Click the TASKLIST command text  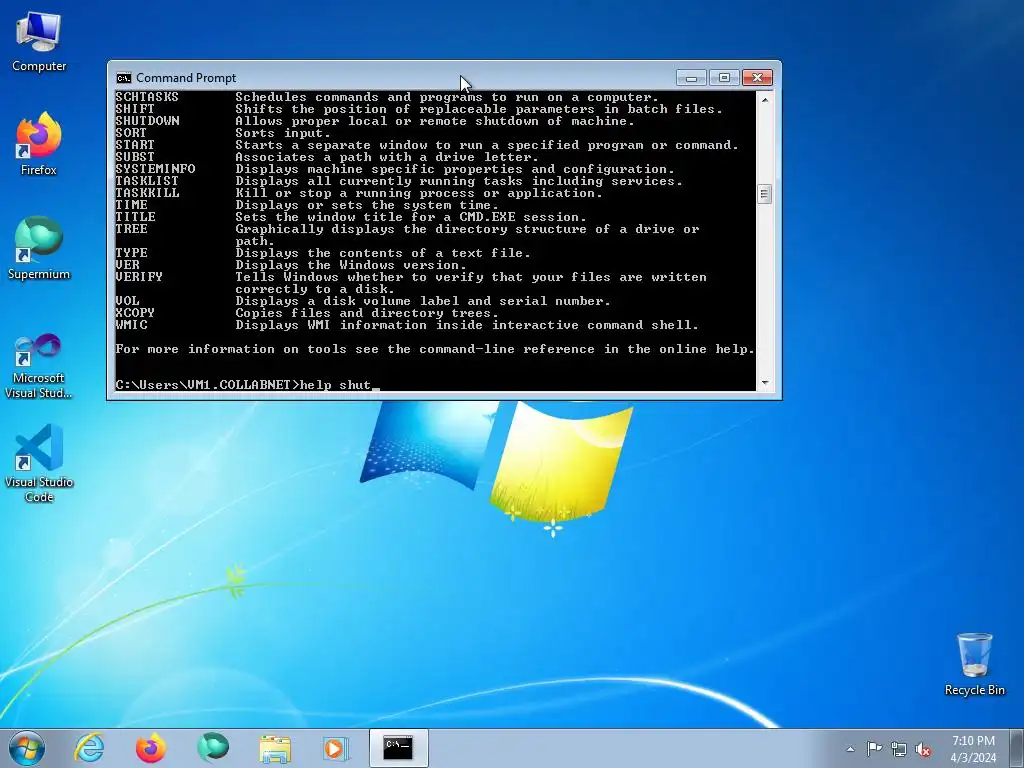coord(147,181)
